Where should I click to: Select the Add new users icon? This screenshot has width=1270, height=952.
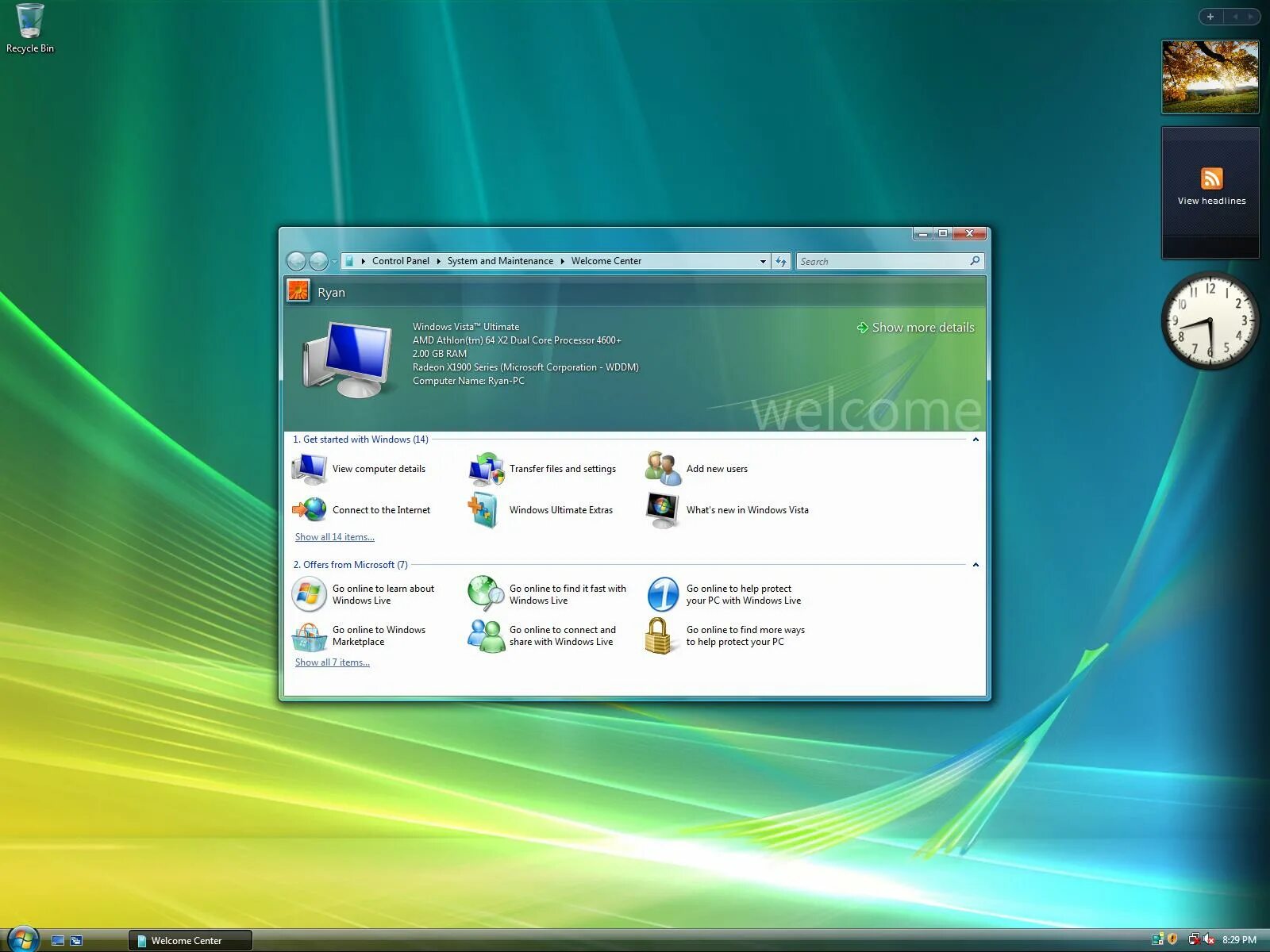pyautogui.click(x=663, y=469)
